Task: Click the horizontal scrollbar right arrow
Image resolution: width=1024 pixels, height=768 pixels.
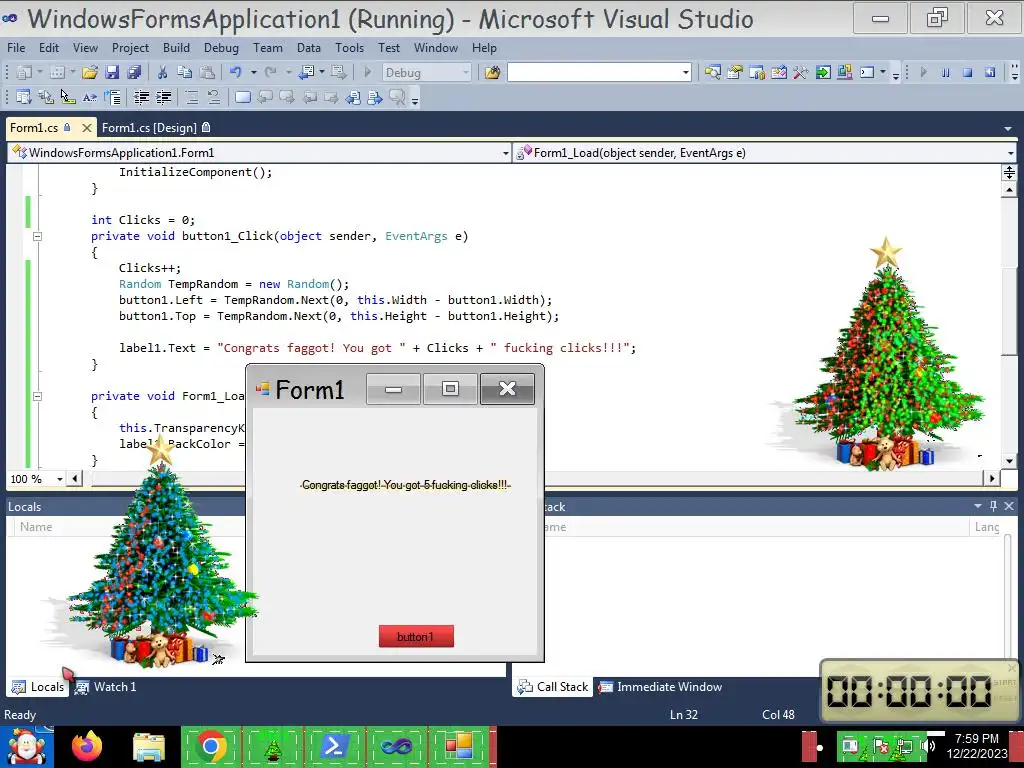Action: (993, 479)
